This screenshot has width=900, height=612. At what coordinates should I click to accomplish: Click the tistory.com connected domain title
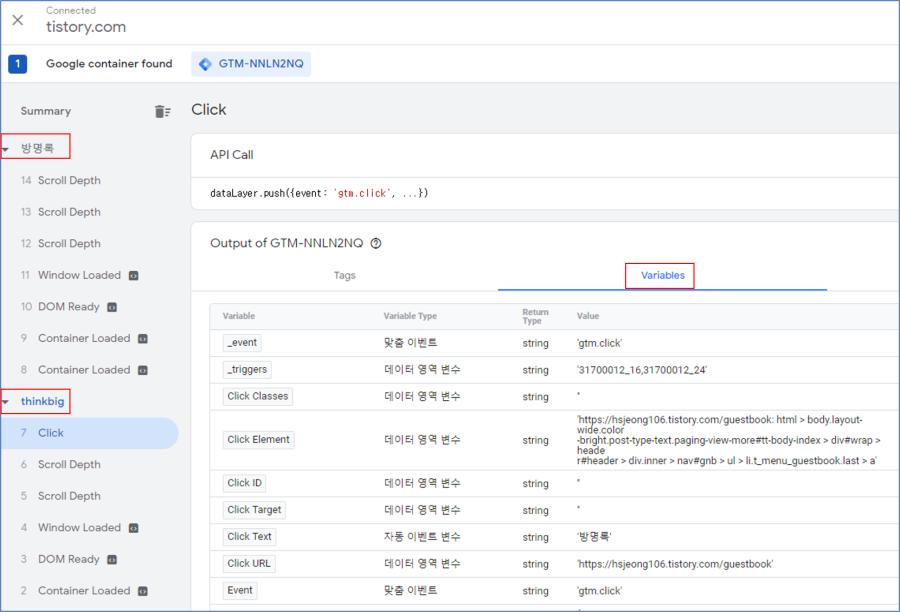pyautogui.click(x=86, y=27)
